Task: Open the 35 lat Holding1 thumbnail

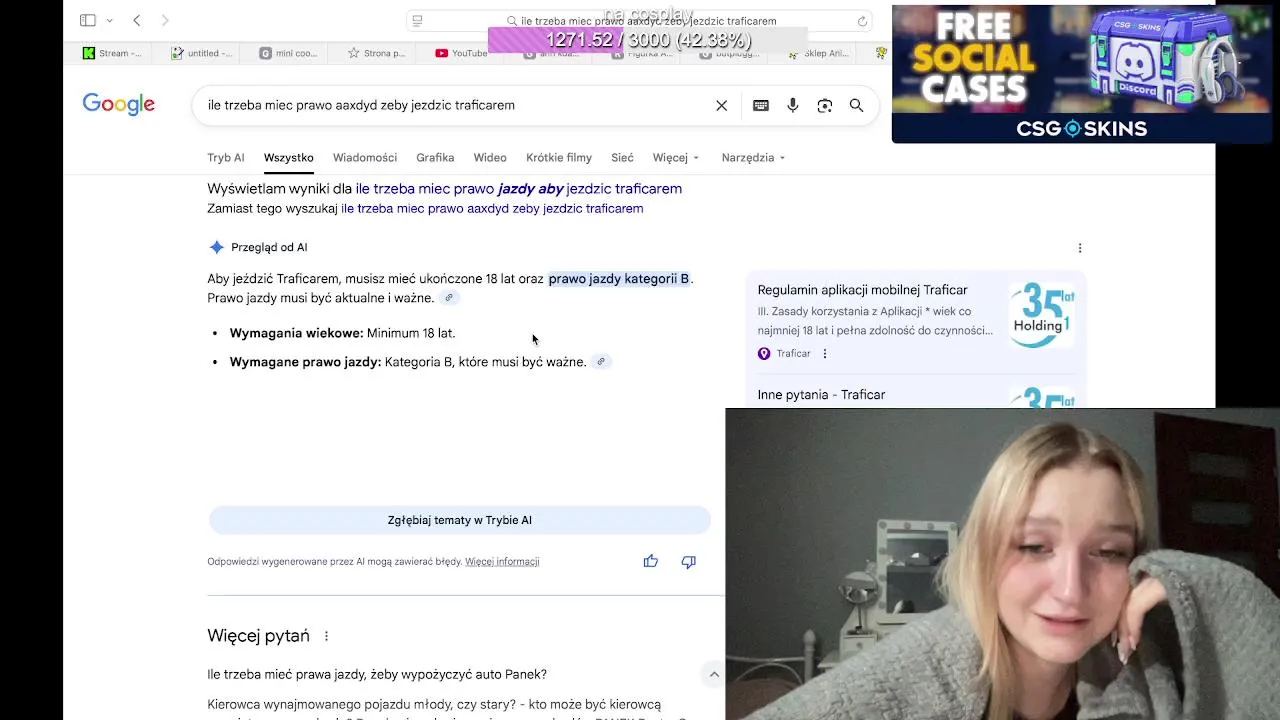Action: click(x=1040, y=315)
